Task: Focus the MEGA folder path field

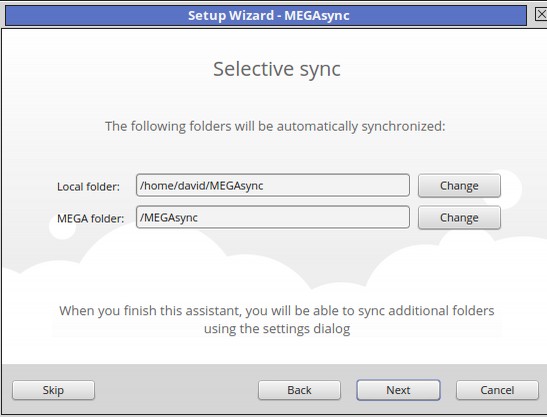Action: pyautogui.click(x=273, y=217)
